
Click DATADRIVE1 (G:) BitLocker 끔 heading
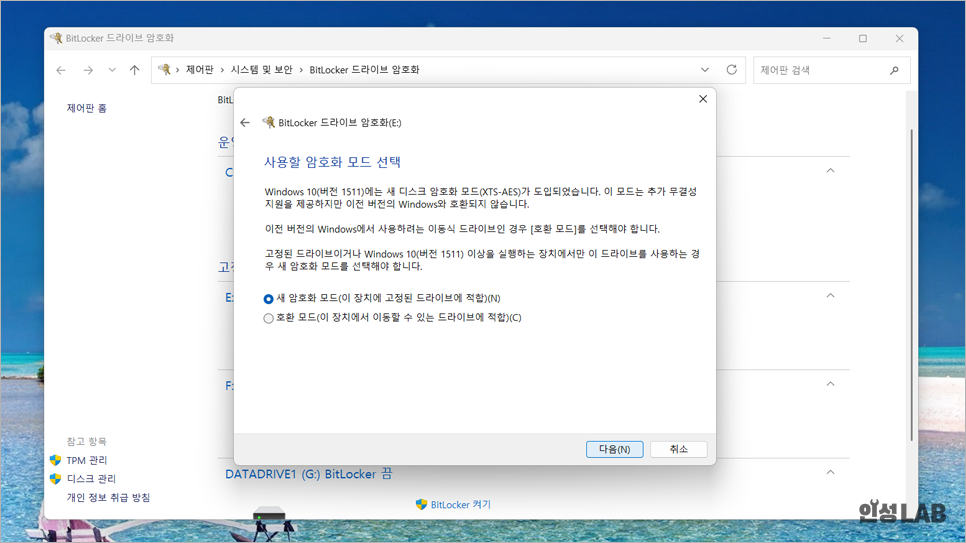[x=309, y=474]
